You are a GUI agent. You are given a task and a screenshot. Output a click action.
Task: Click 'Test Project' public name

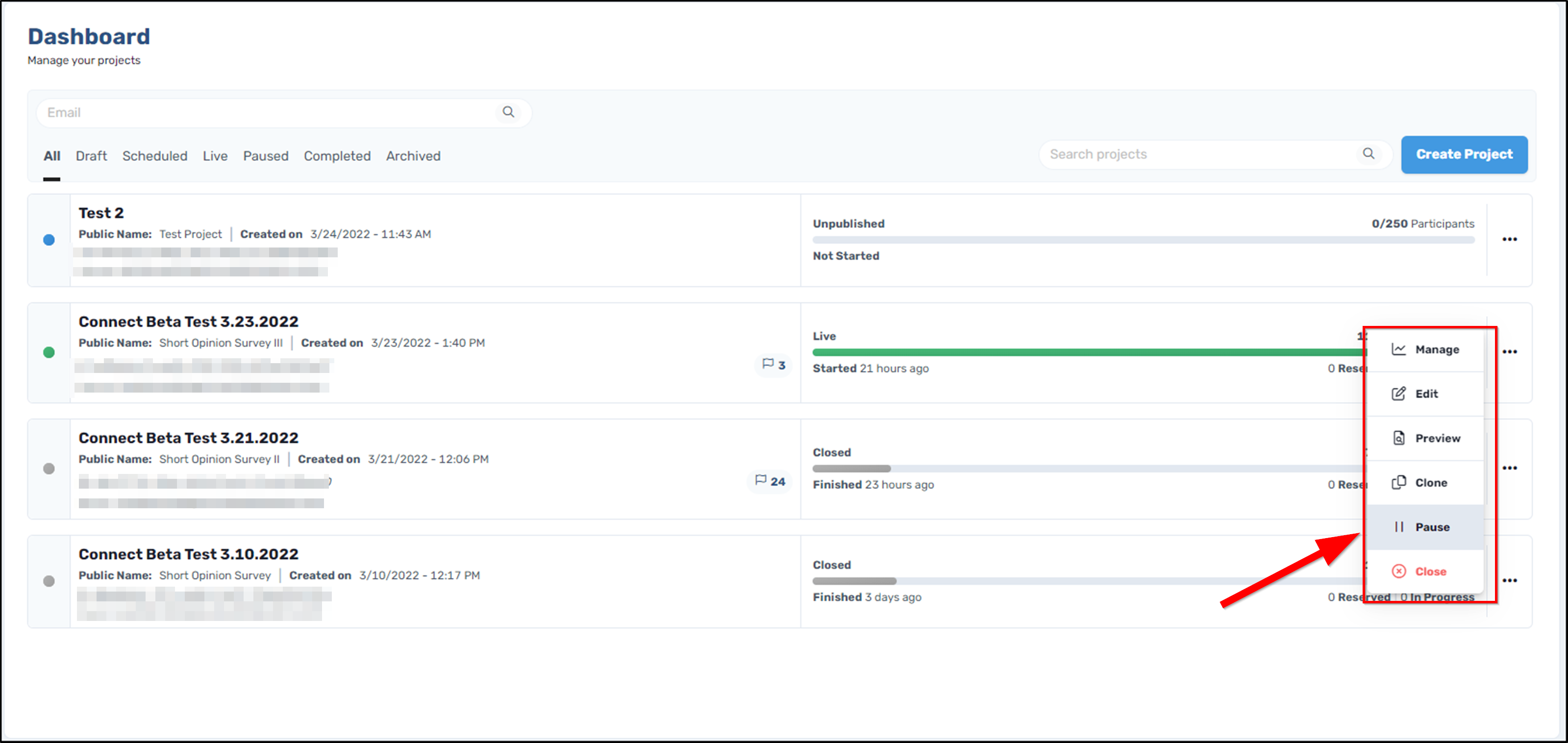pyautogui.click(x=191, y=234)
